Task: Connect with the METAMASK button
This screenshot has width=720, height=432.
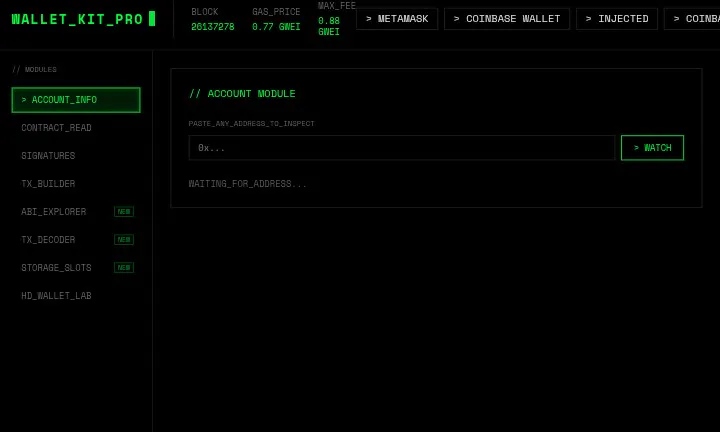Action: click(x=397, y=19)
